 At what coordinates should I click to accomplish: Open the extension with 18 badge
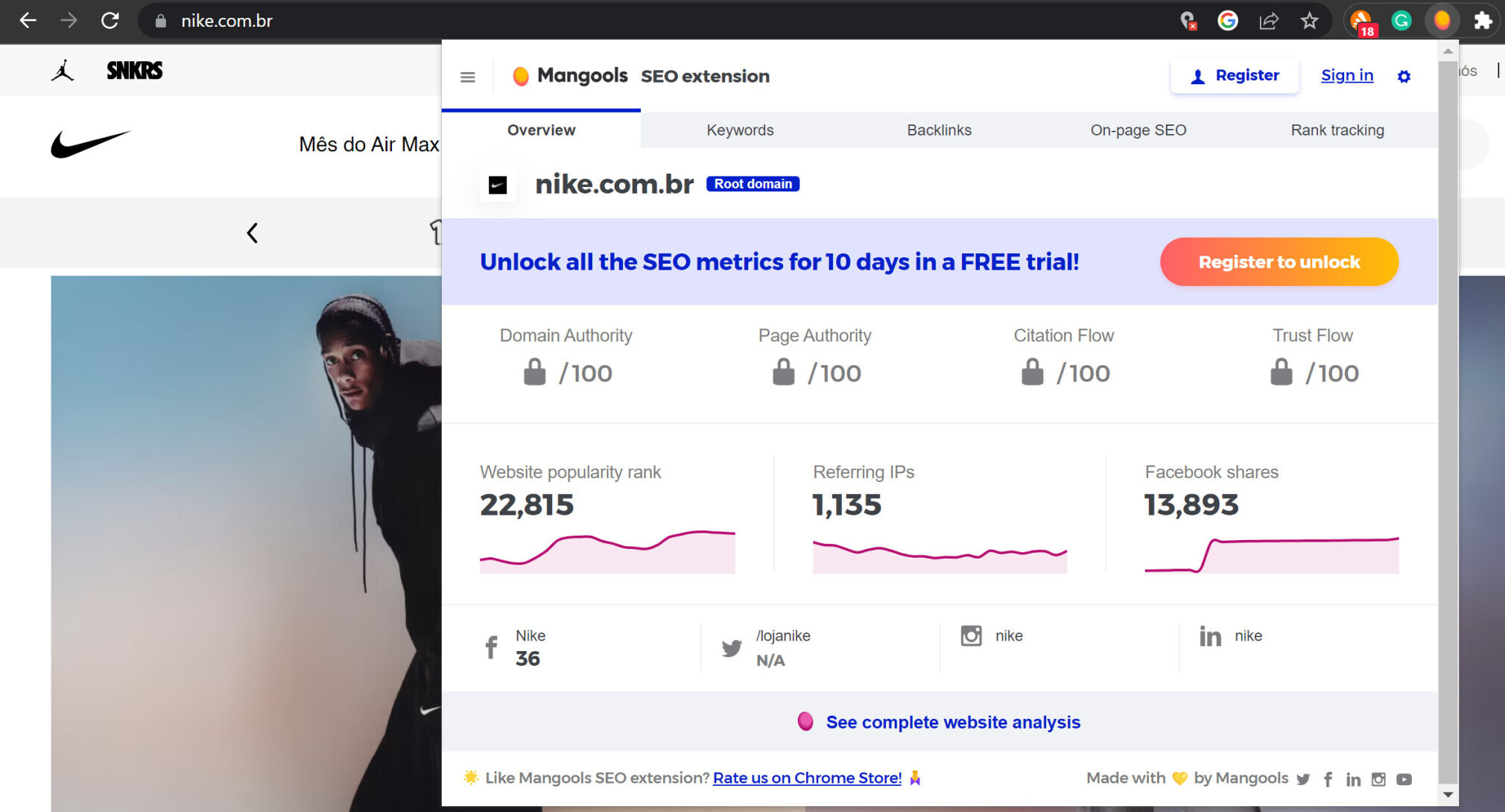click(1363, 22)
